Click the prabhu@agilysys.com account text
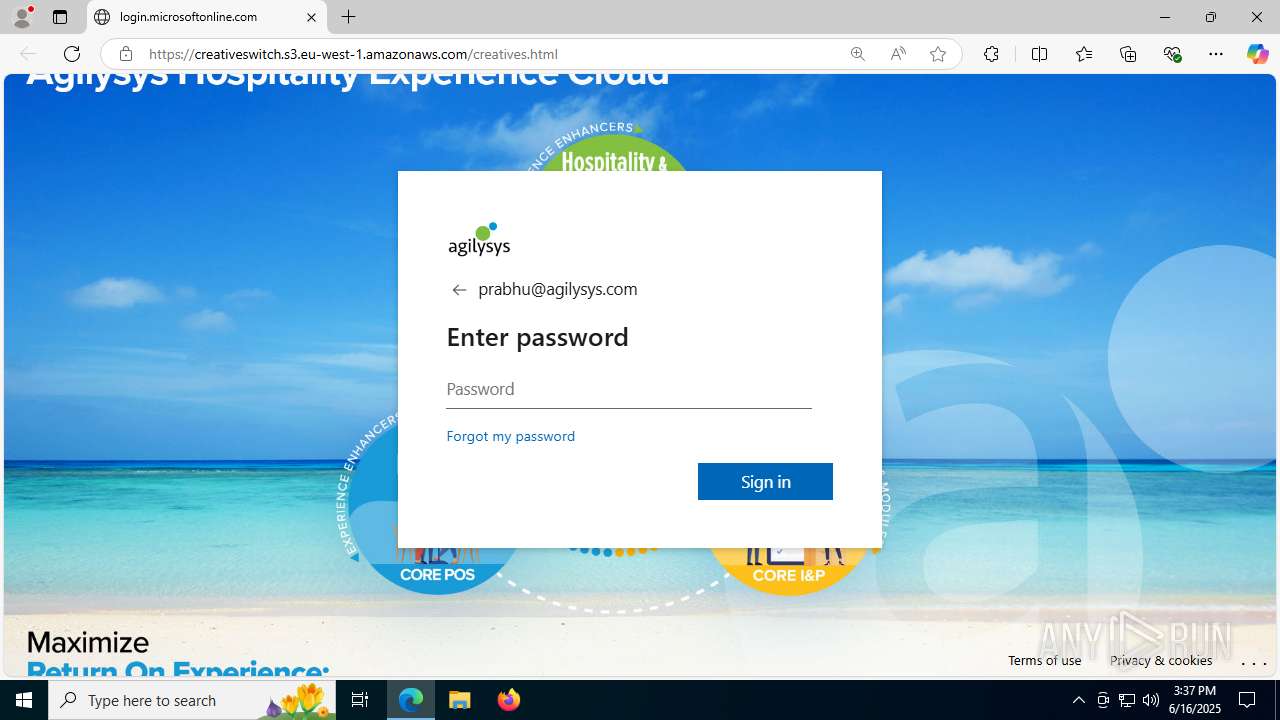Viewport: 1280px width, 720px height. 558,289
